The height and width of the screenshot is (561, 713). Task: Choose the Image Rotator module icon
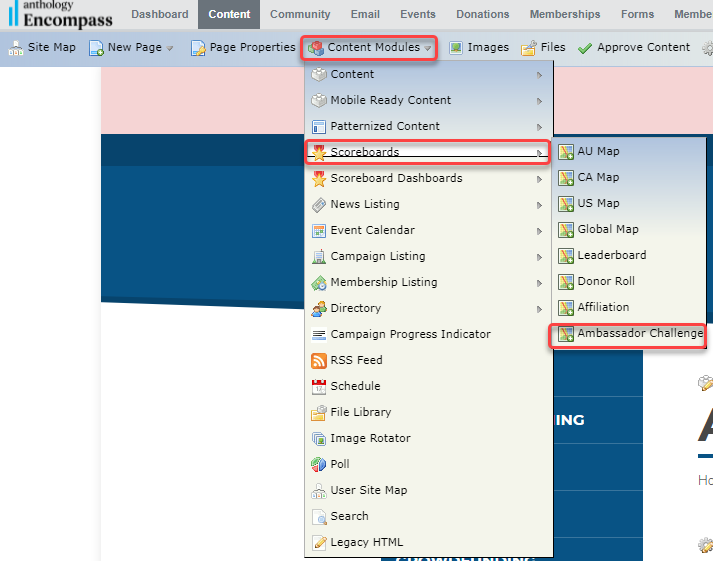coord(319,438)
